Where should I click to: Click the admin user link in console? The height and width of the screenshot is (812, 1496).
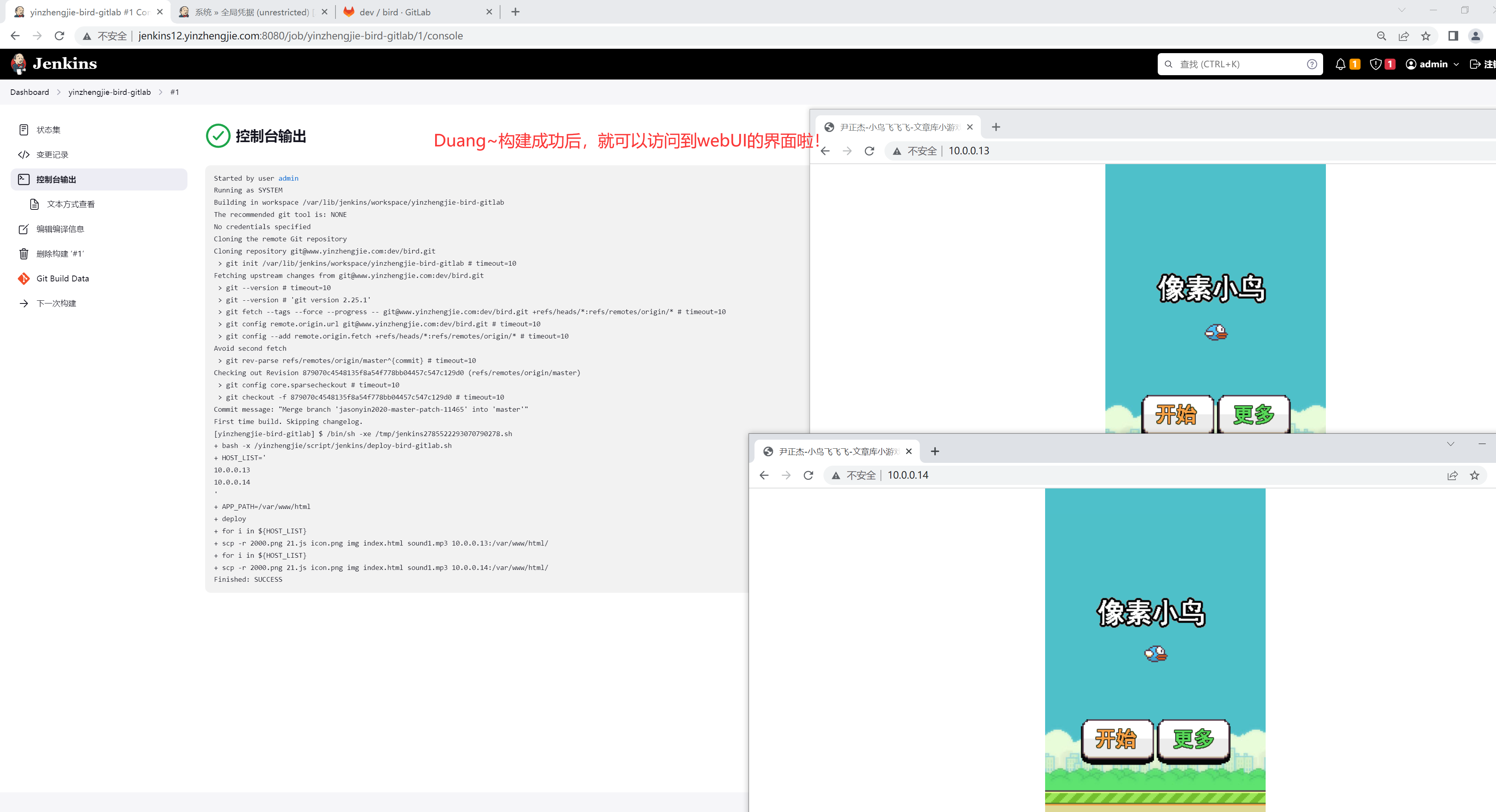pyautogui.click(x=288, y=178)
